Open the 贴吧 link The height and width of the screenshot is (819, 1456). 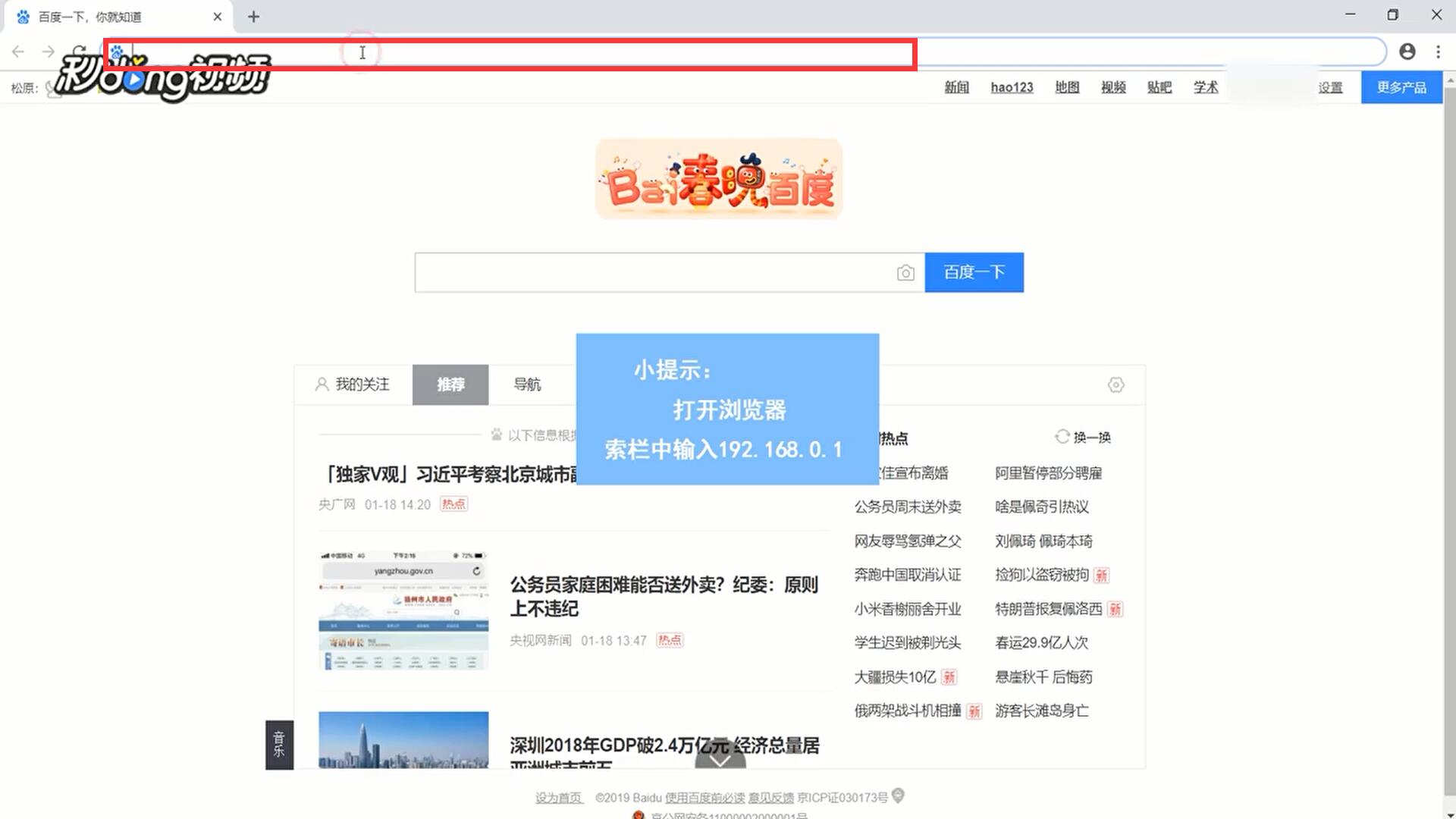[x=1159, y=87]
